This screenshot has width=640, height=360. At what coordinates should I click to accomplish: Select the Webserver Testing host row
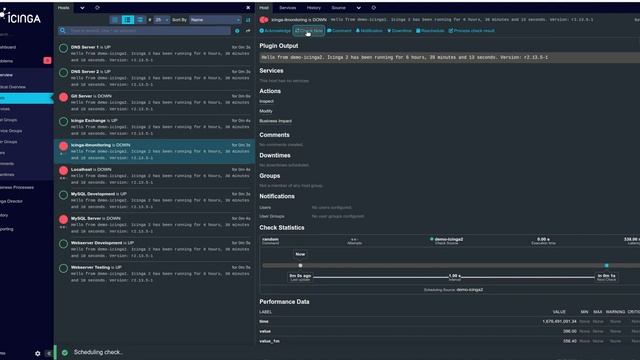click(155, 274)
